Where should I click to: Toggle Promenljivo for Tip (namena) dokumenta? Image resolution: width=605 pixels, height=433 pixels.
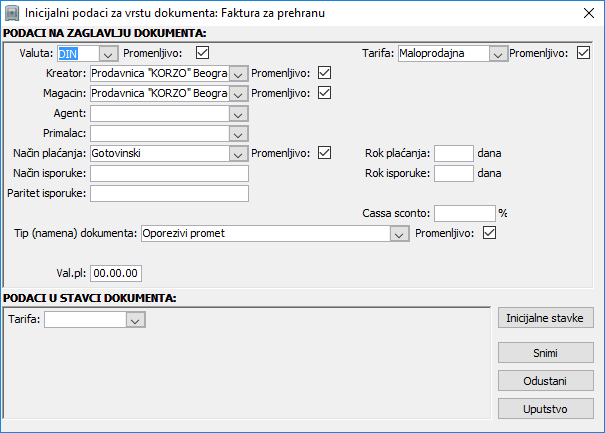[489, 233]
